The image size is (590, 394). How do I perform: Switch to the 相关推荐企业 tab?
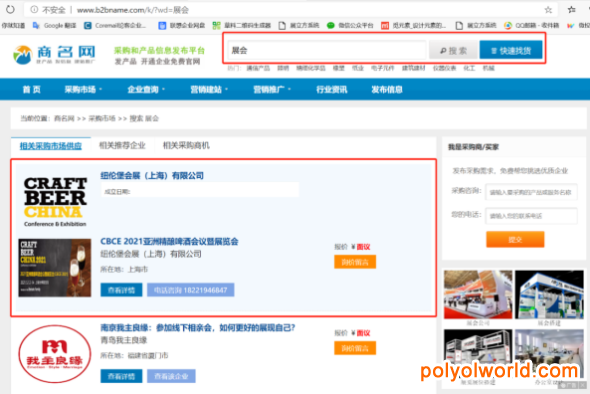pos(122,146)
